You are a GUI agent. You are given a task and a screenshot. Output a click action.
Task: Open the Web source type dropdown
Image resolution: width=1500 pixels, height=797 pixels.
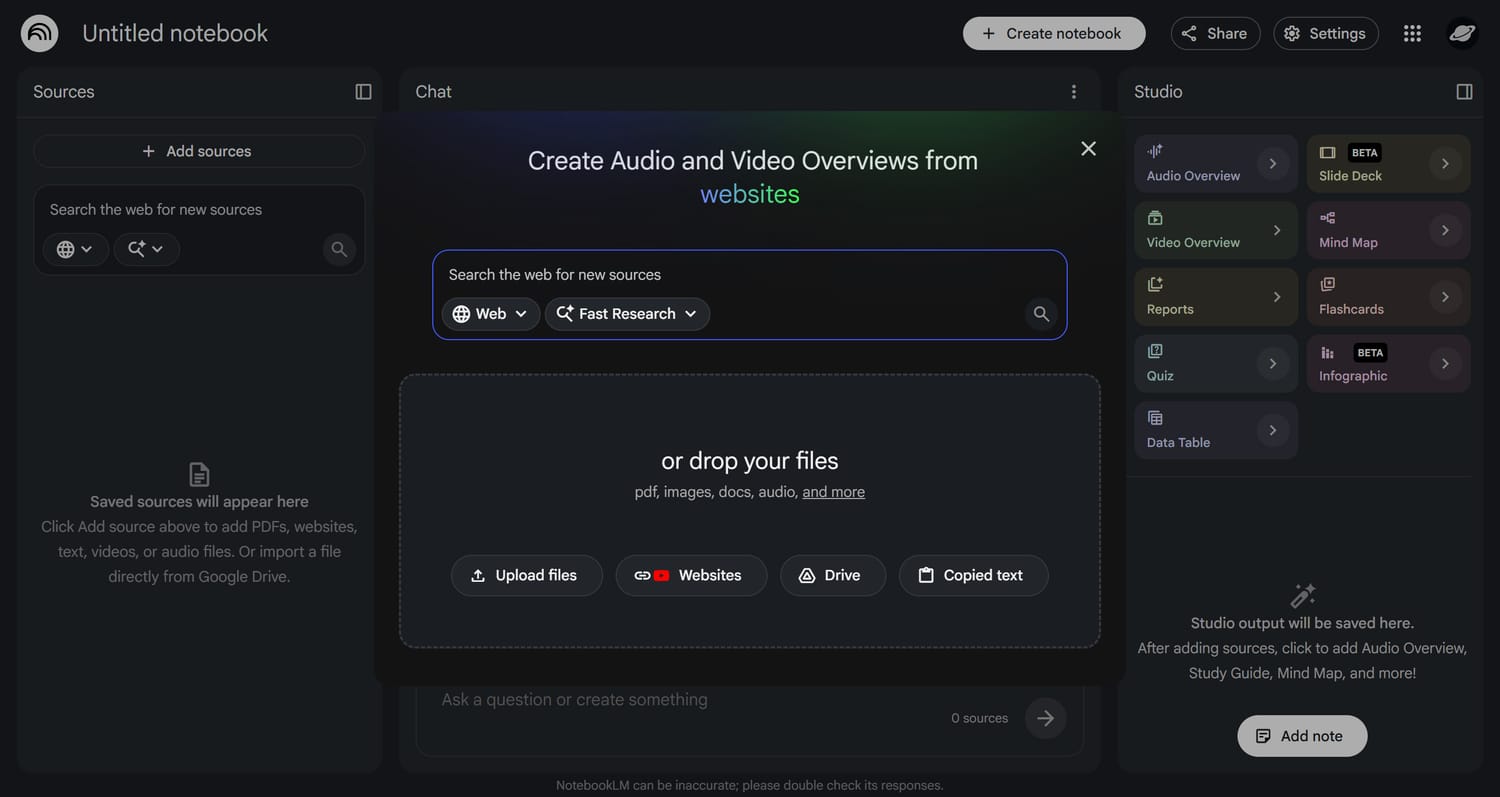(490, 314)
